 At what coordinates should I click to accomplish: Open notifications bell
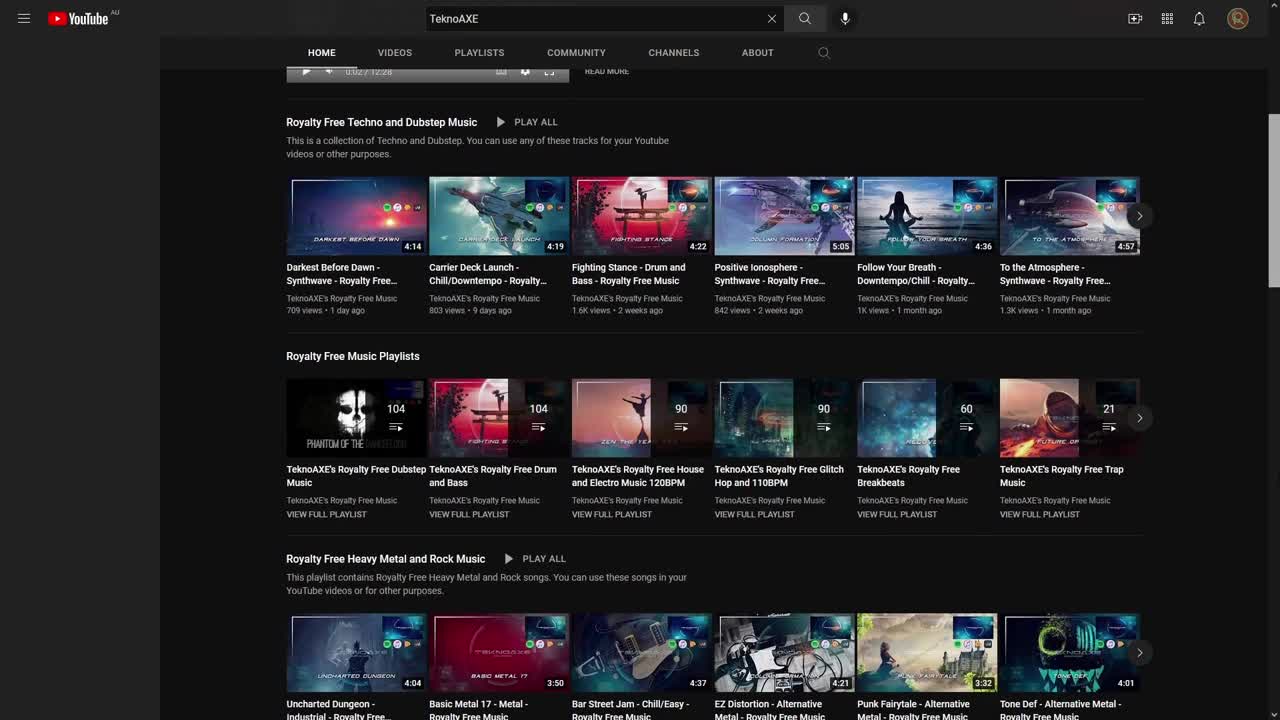[x=1199, y=18]
